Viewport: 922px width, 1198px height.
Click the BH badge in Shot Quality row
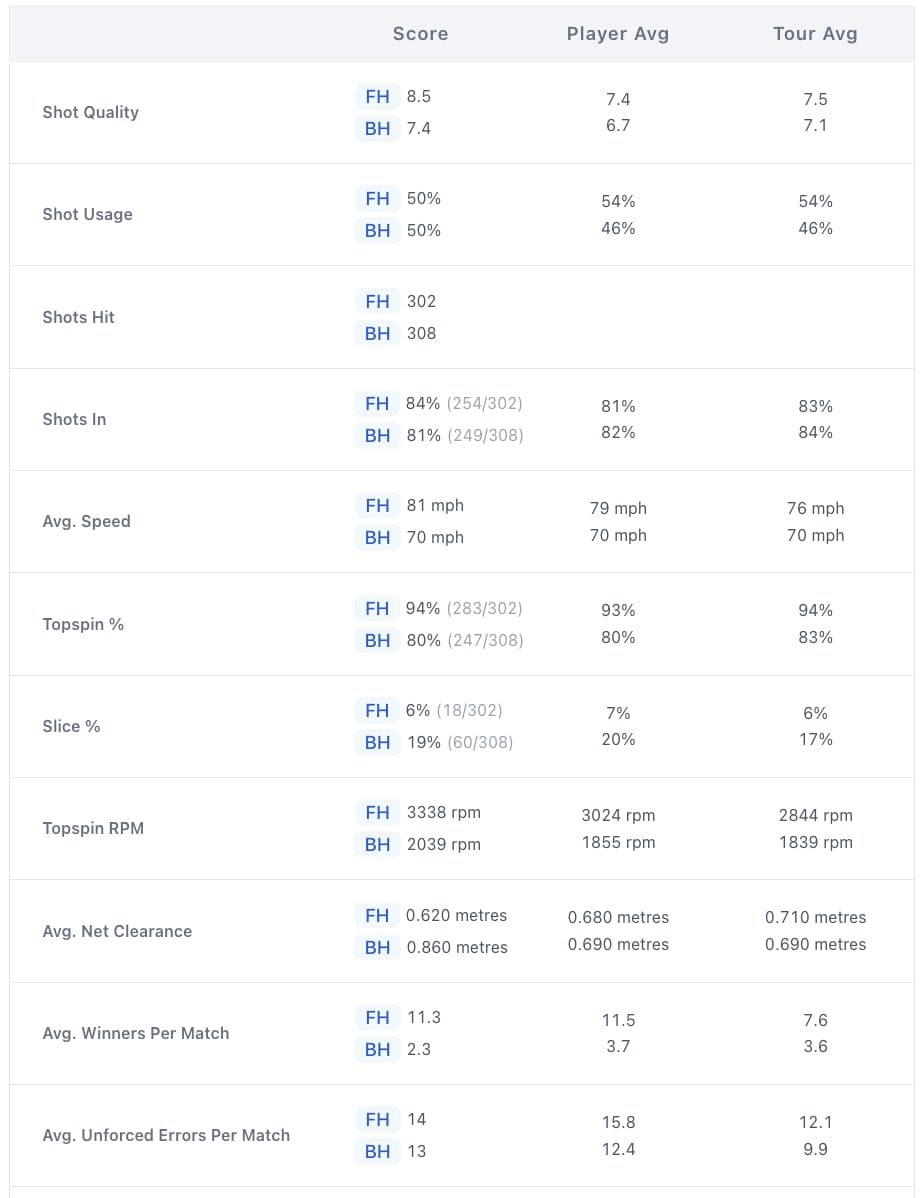click(x=377, y=128)
